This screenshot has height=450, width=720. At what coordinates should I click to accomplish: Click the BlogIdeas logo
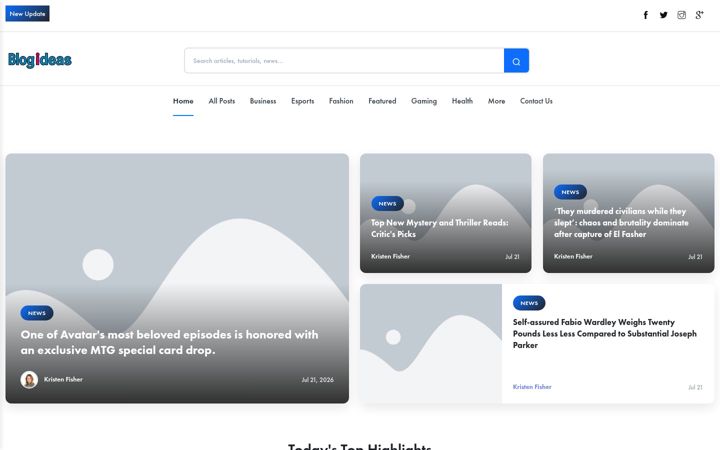pos(39,60)
